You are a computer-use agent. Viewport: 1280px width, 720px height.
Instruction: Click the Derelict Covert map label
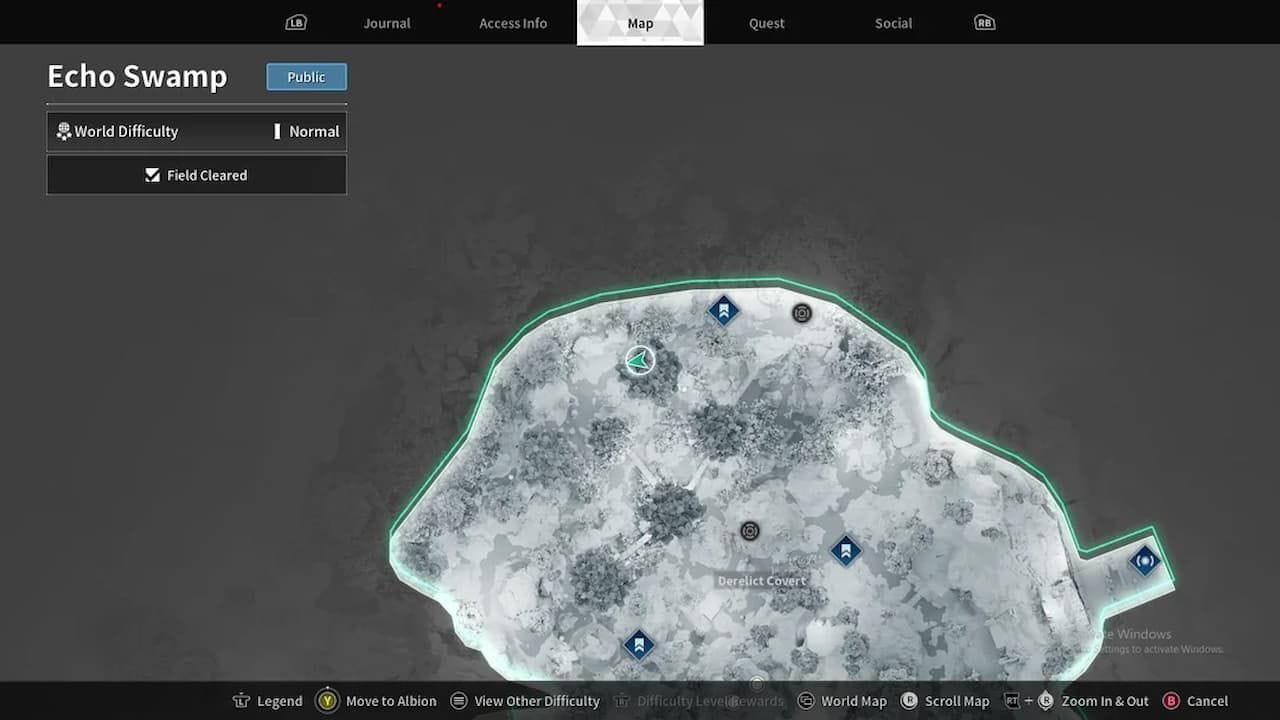click(761, 581)
